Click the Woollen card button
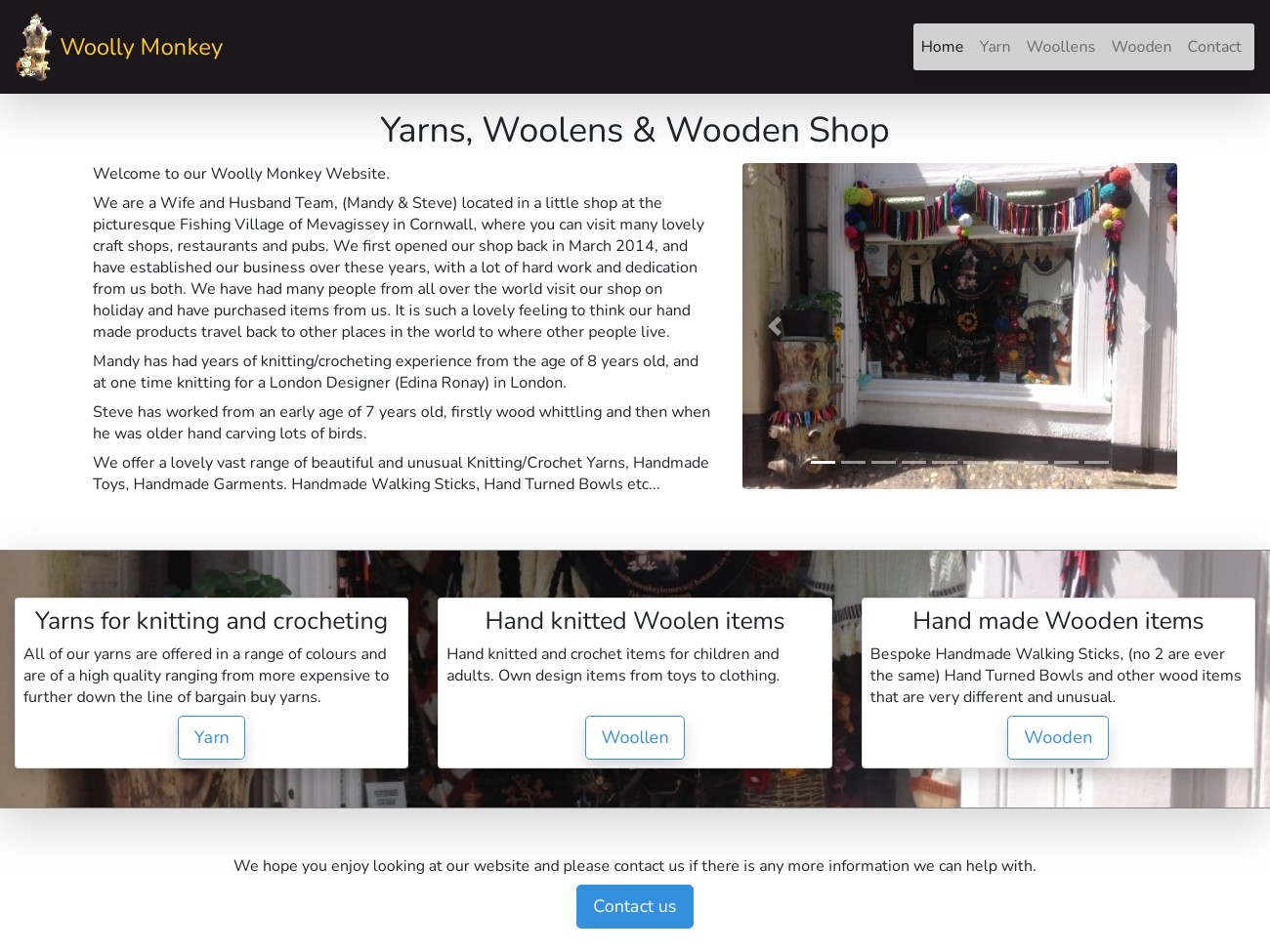1270x952 pixels. 635,737
